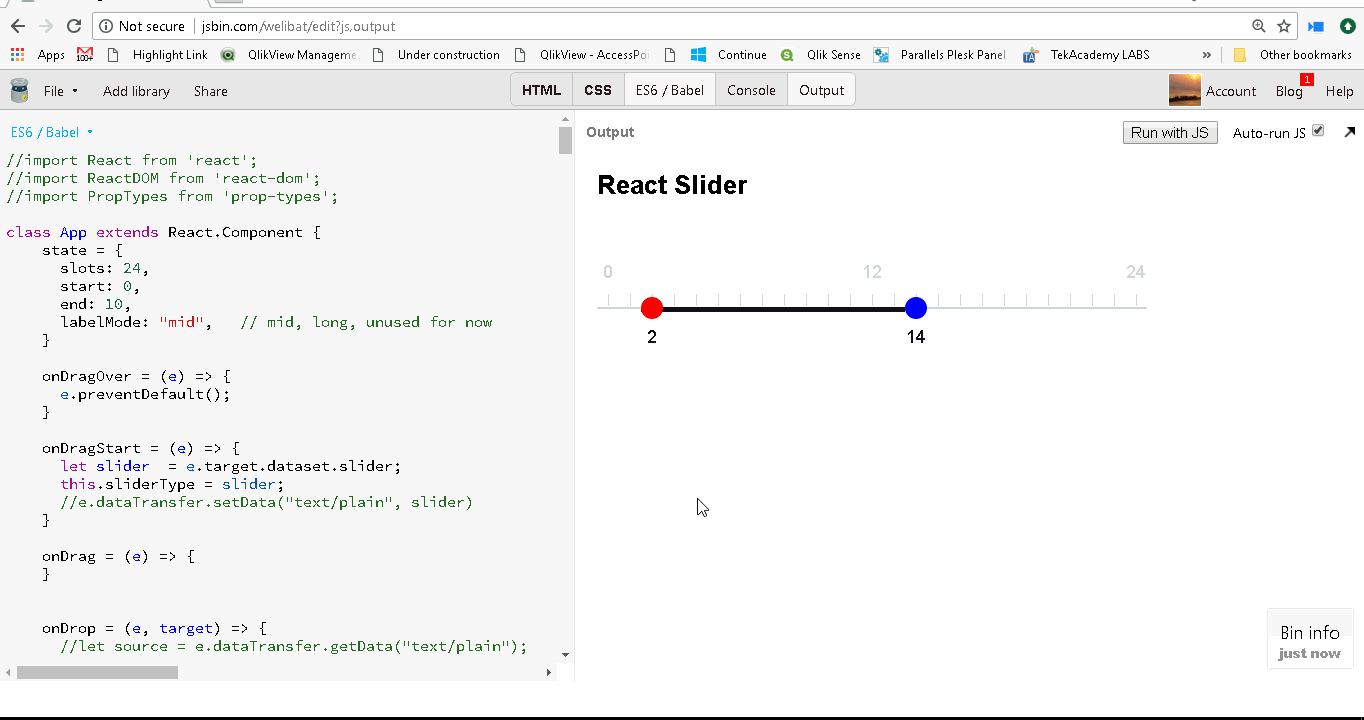Viewport: 1364px width, 720px height.
Task: Disable the Auto-run JS checkbox
Action: (x=1318, y=130)
